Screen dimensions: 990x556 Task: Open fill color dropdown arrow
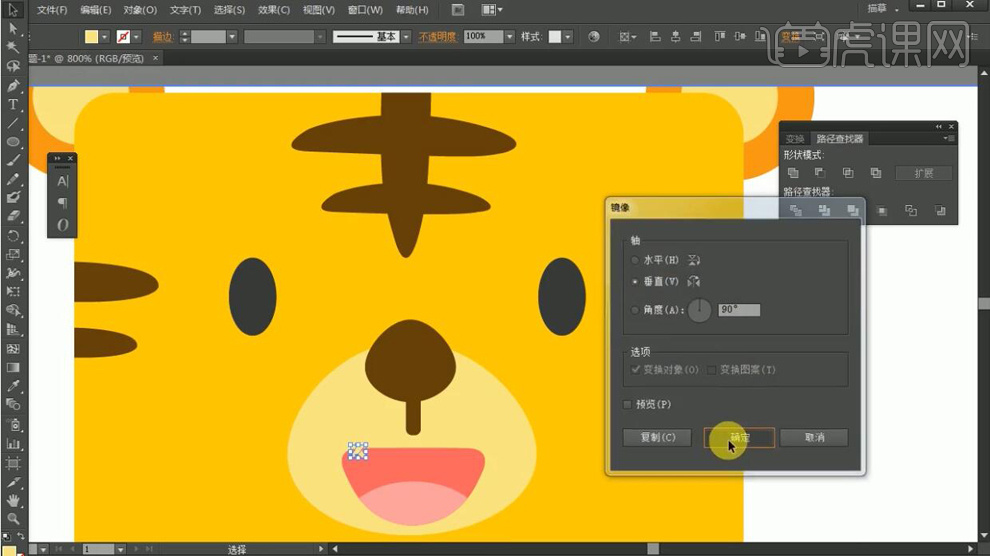pos(105,37)
